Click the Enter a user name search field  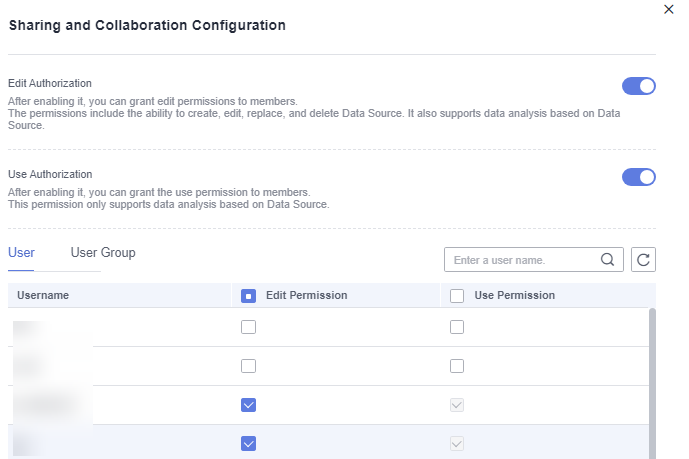coord(520,260)
